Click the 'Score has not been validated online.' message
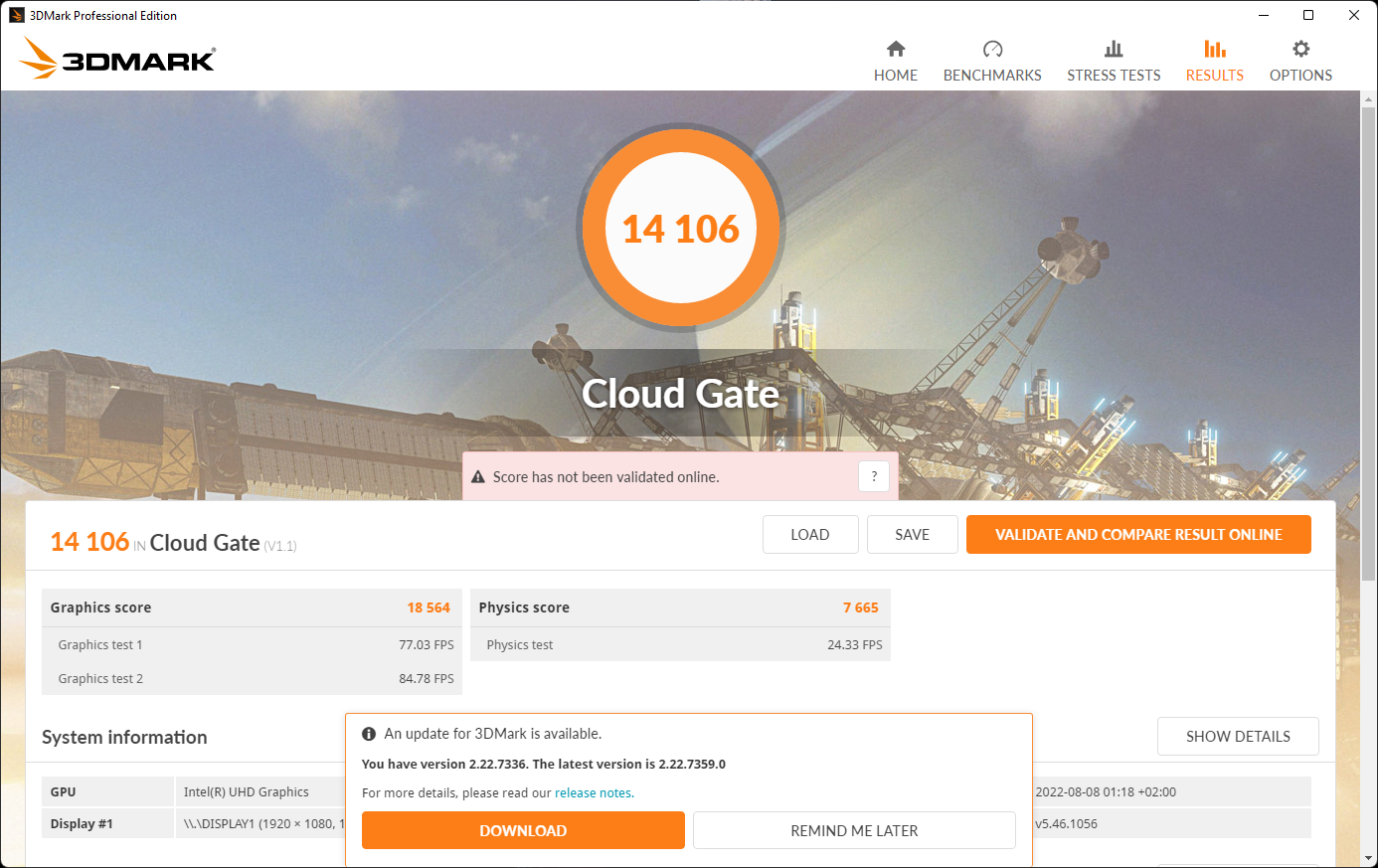This screenshot has width=1378, height=868. (605, 477)
